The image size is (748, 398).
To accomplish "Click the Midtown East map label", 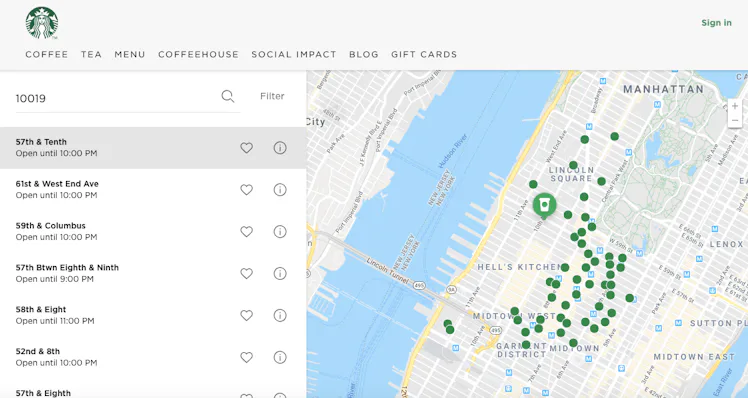I will pyautogui.click(x=694, y=357).
